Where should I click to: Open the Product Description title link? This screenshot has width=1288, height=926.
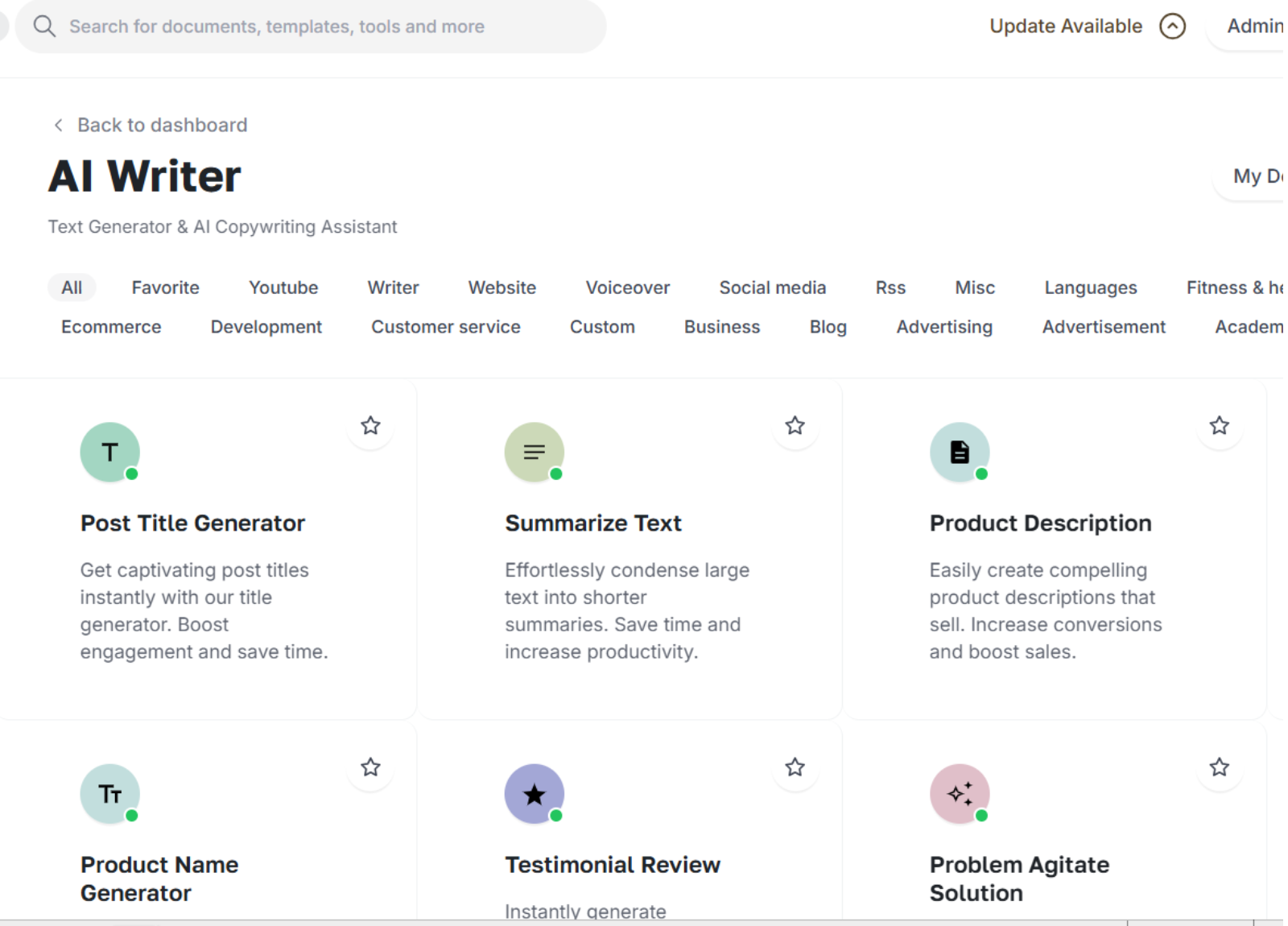1040,523
